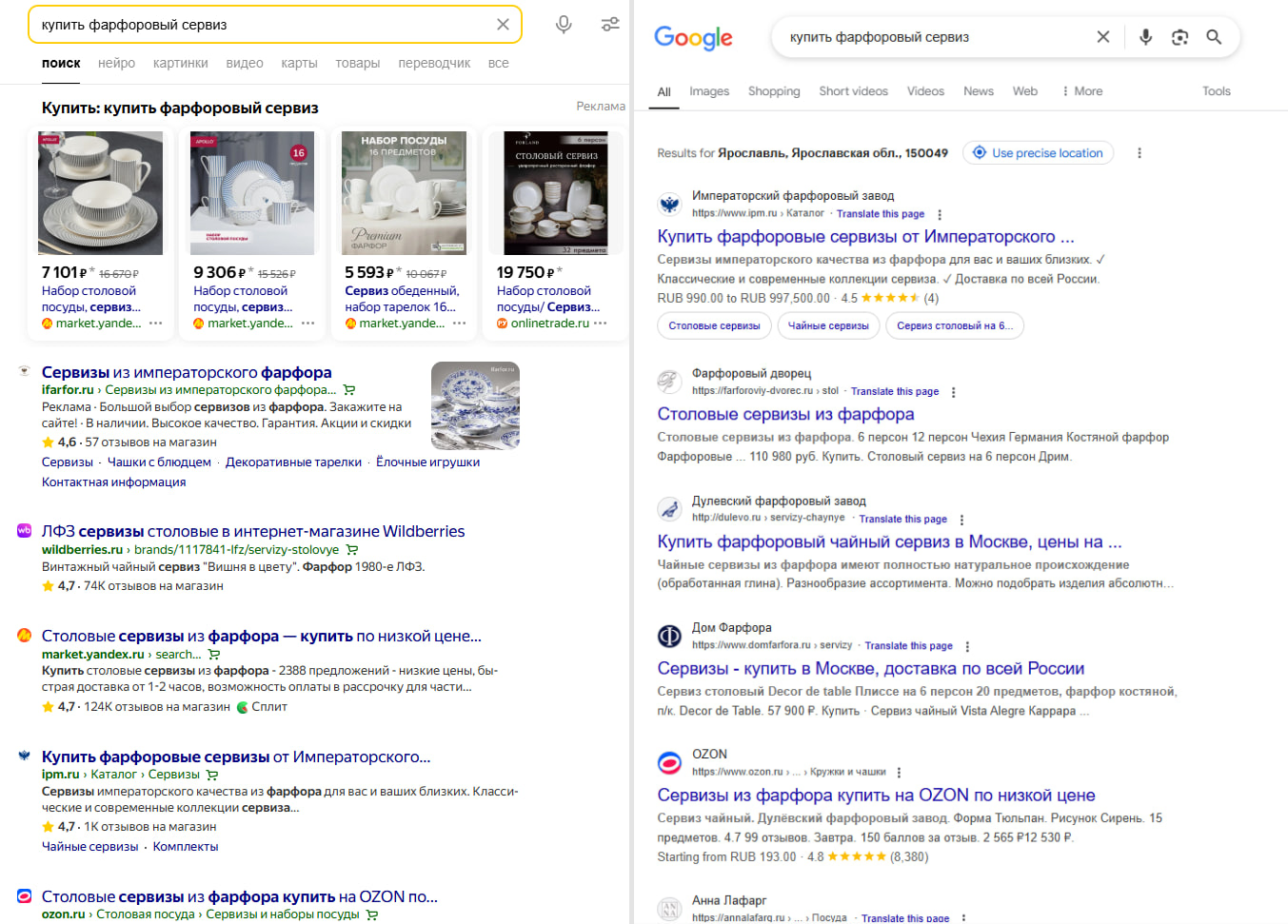Viewport: 1288px width, 924px height.
Task: Open more options on 7 101 ₽ product card
Action: 155,324
